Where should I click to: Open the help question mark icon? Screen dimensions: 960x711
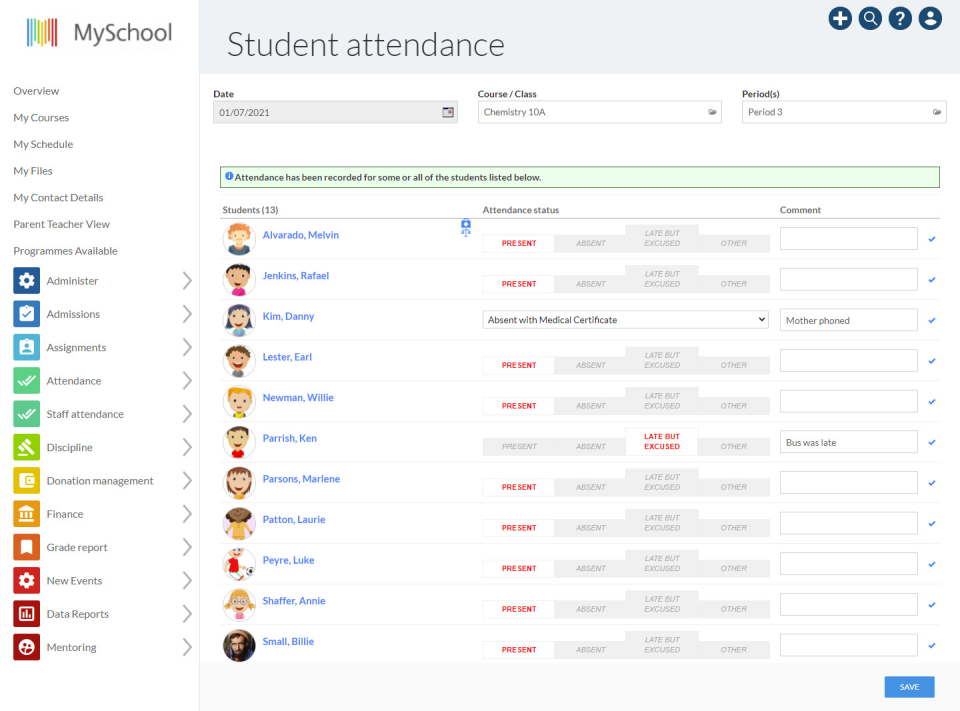(900, 18)
